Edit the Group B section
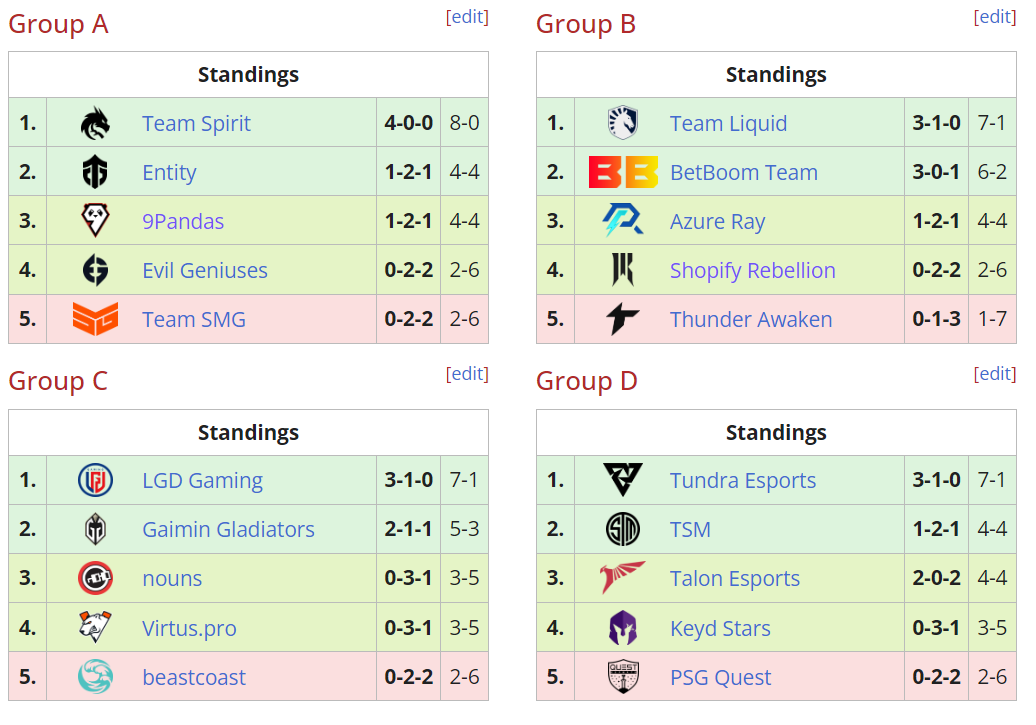The width and height of the screenshot is (1036, 725). coord(995,17)
